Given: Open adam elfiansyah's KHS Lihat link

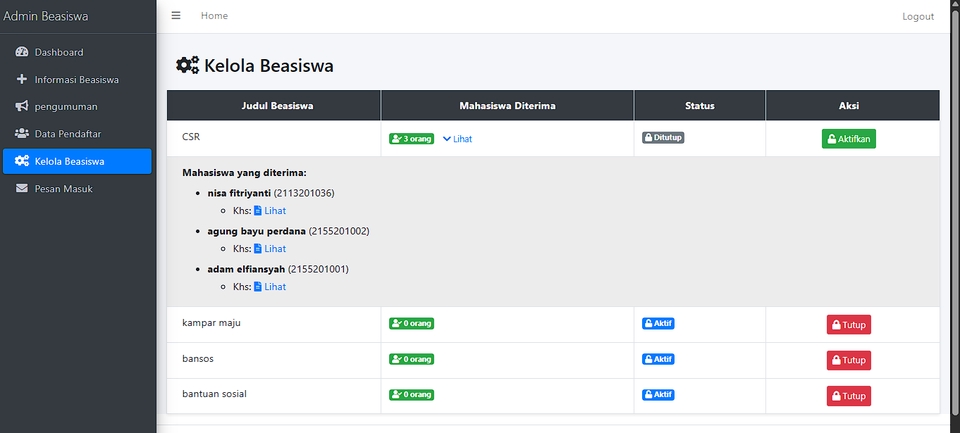Looking at the screenshot, I should 270,287.
